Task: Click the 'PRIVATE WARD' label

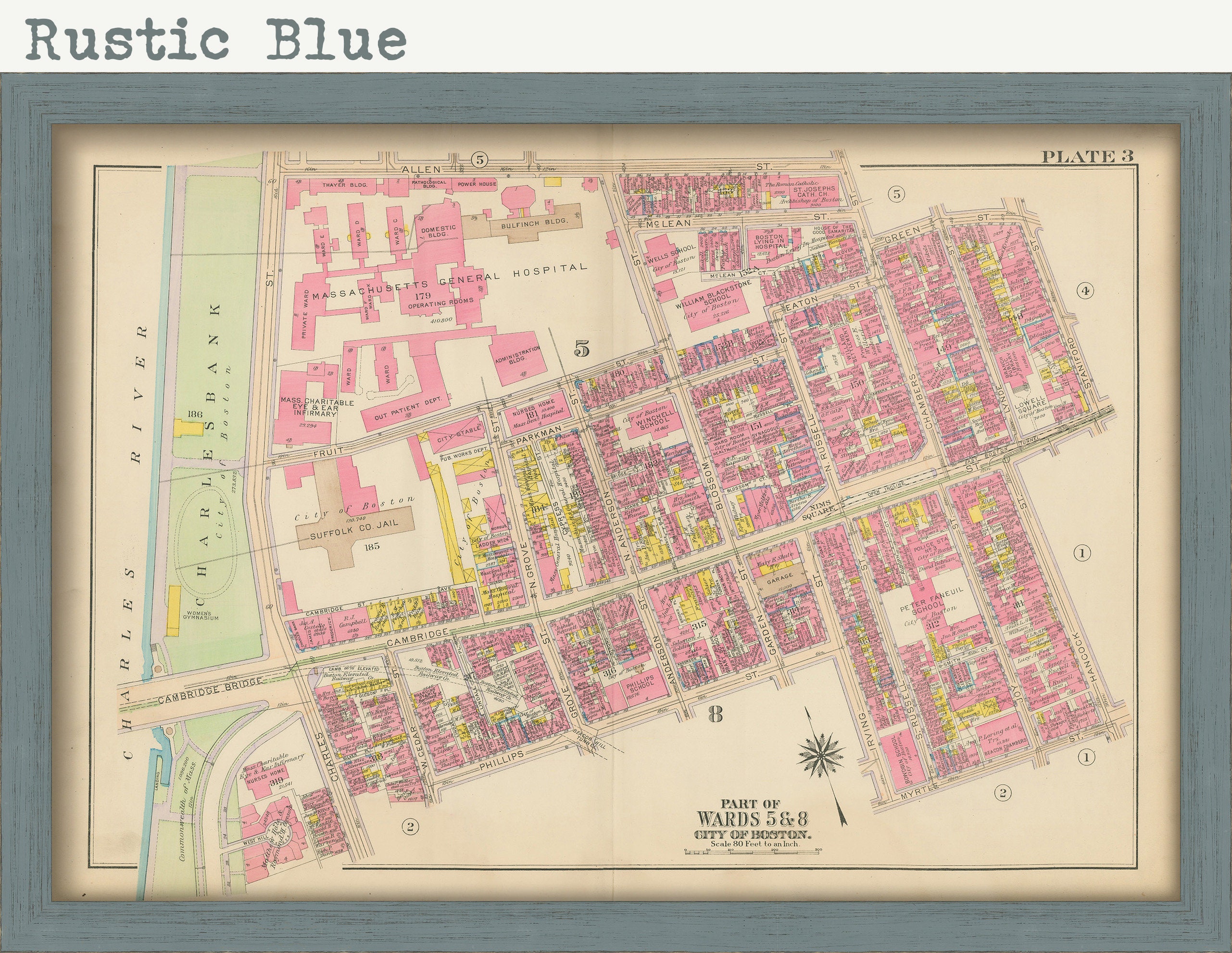Action: [x=305, y=314]
